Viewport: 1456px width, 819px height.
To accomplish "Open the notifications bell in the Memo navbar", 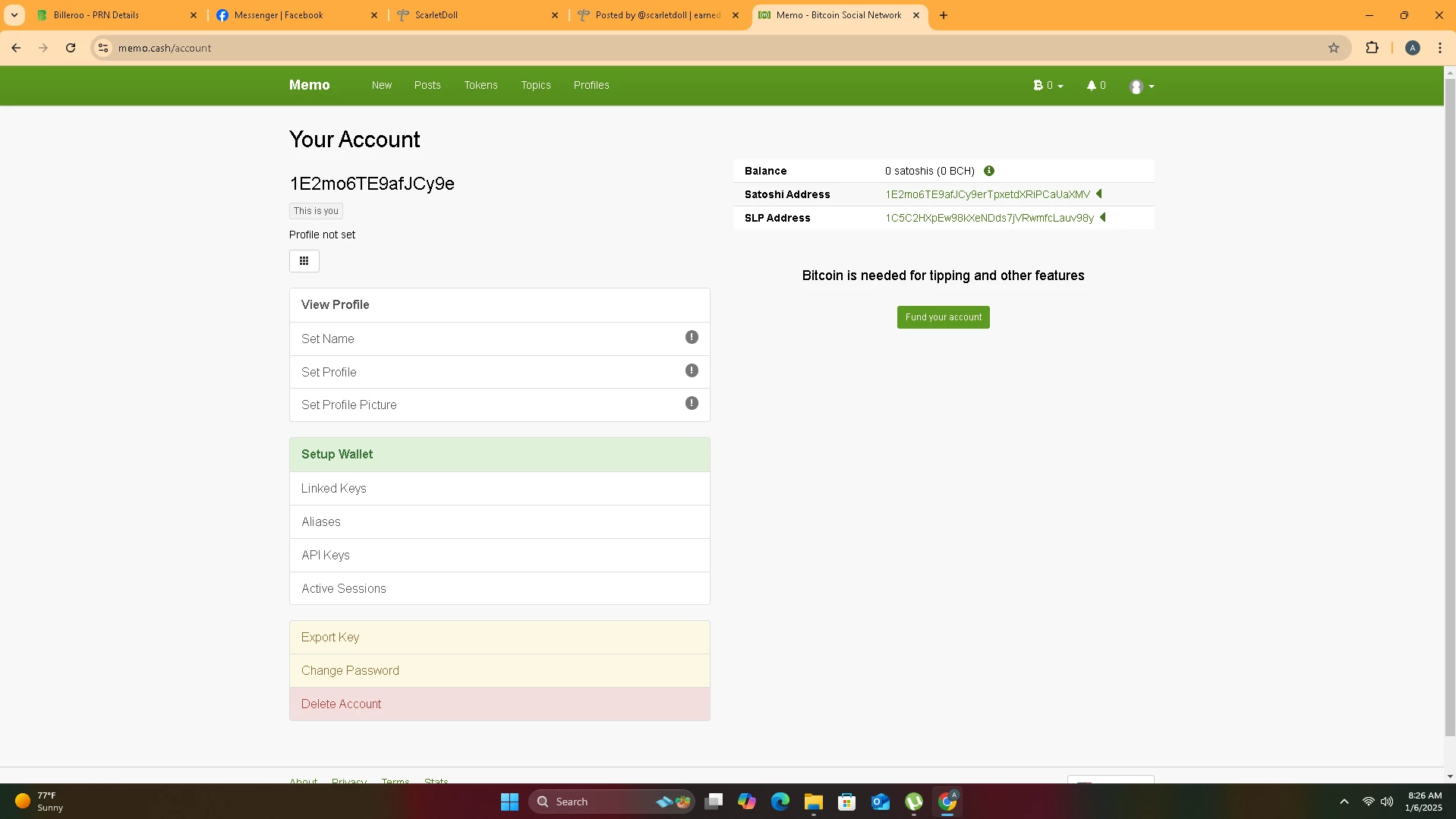I will pyautogui.click(x=1096, y=86).
